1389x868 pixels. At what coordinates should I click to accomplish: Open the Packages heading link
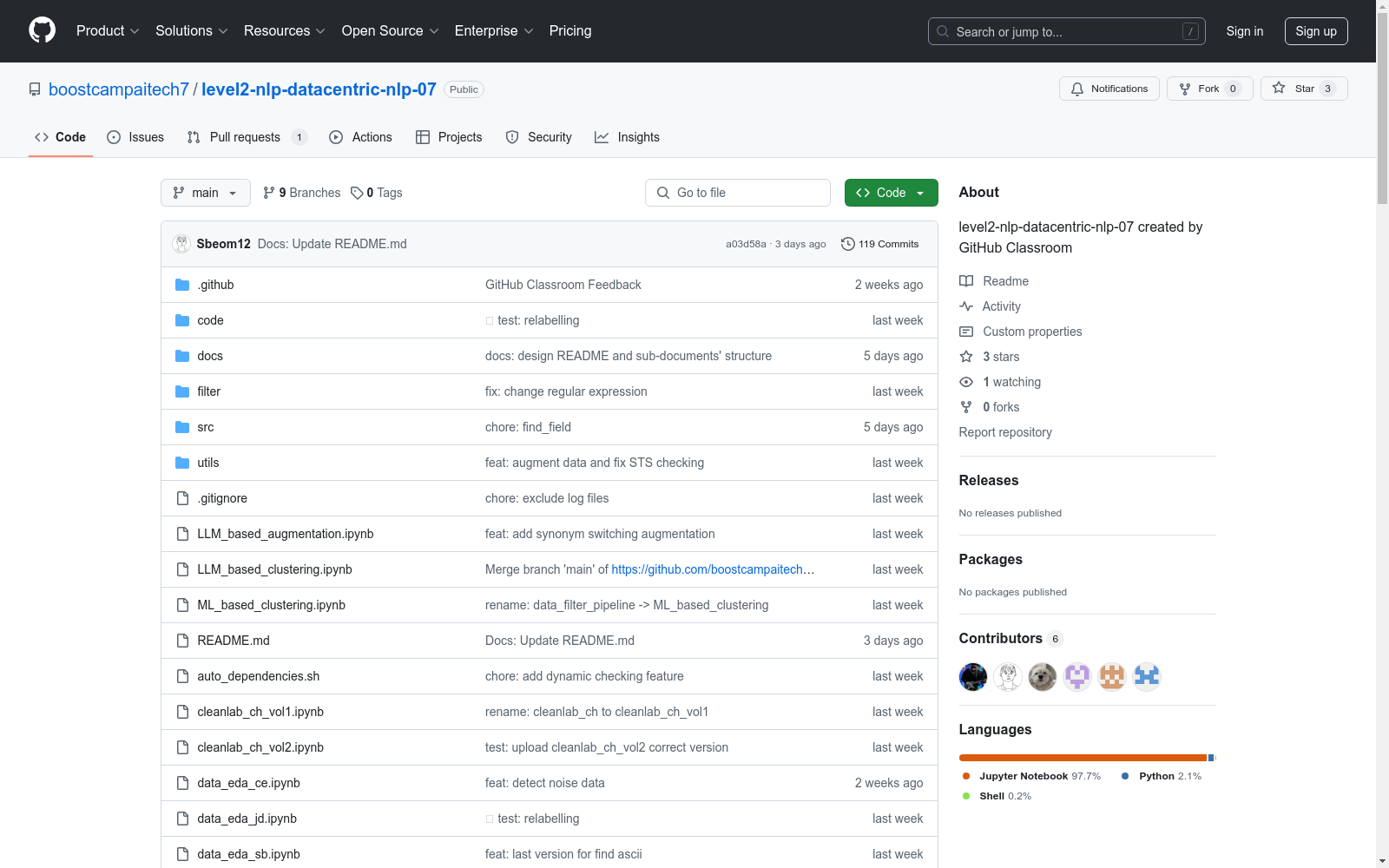coord(991,560)
